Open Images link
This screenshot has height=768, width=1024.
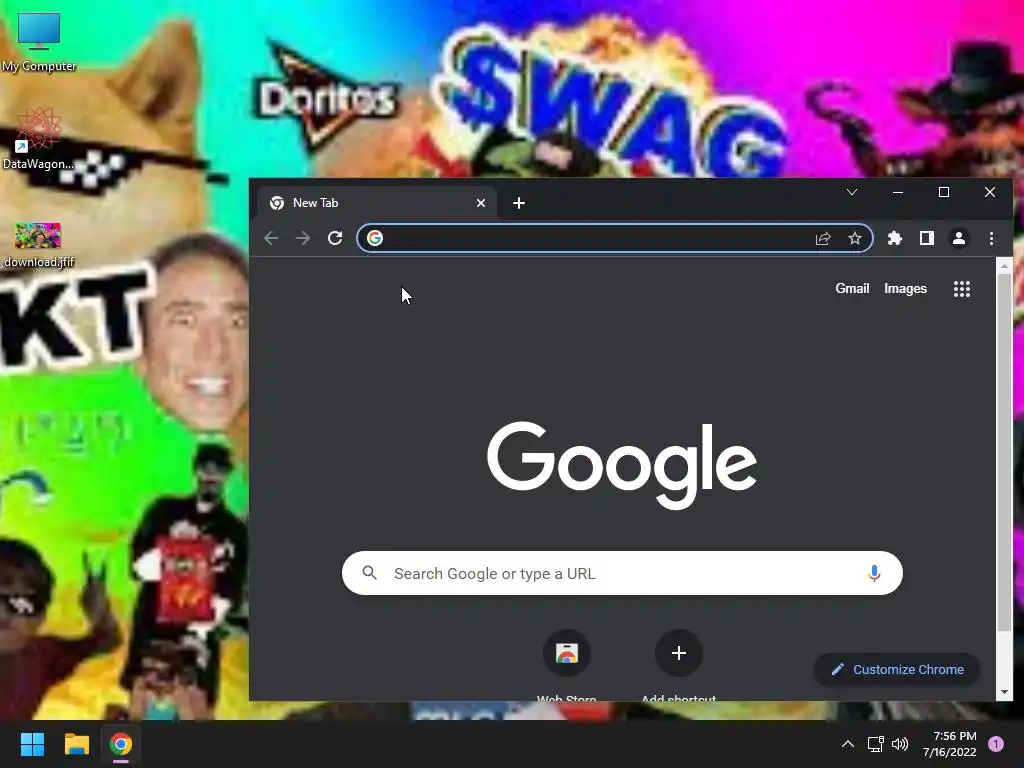click(905, 289)
